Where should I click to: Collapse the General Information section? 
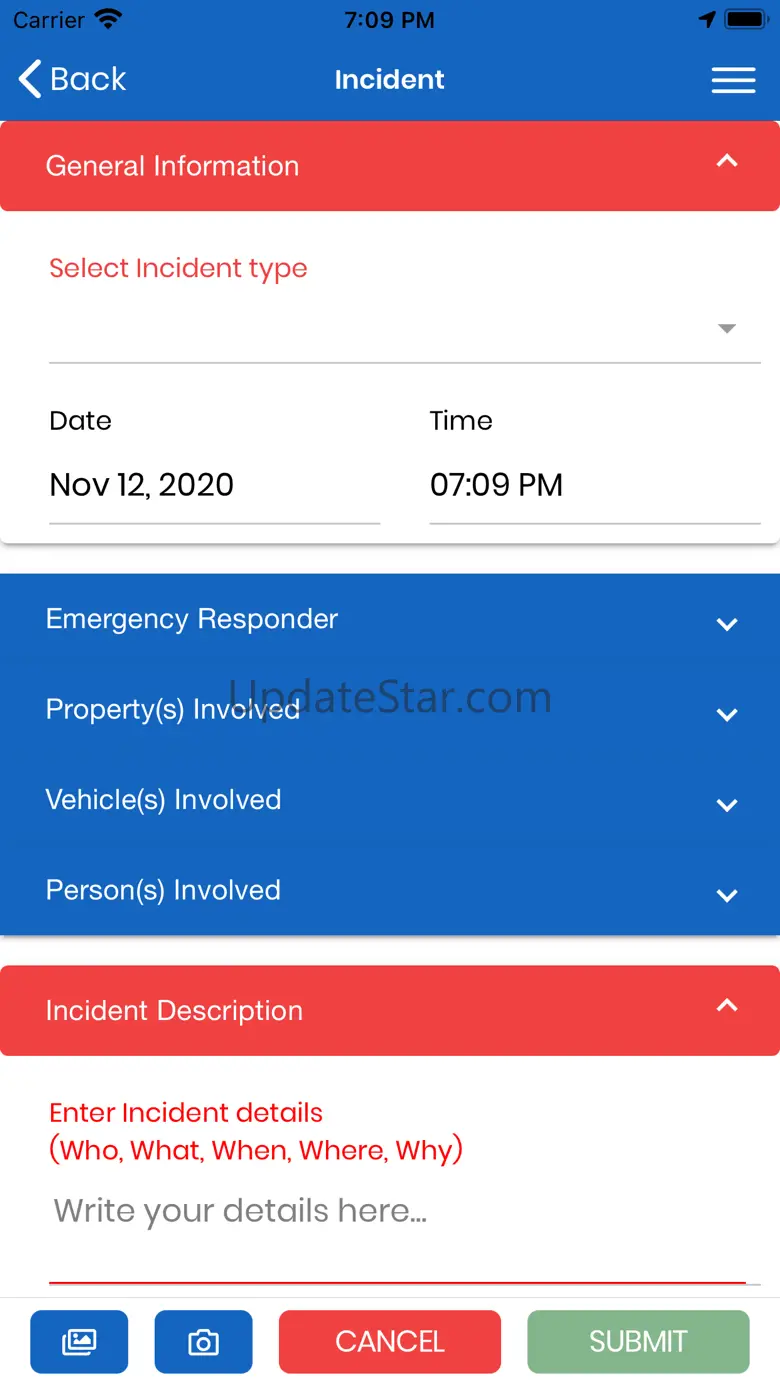click(727, 162)
